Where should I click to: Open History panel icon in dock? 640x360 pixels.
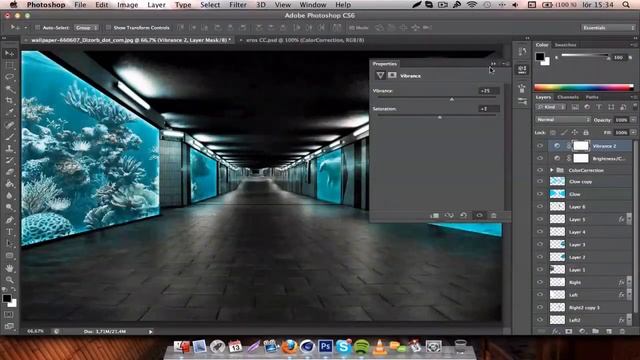tap(522, 51)
